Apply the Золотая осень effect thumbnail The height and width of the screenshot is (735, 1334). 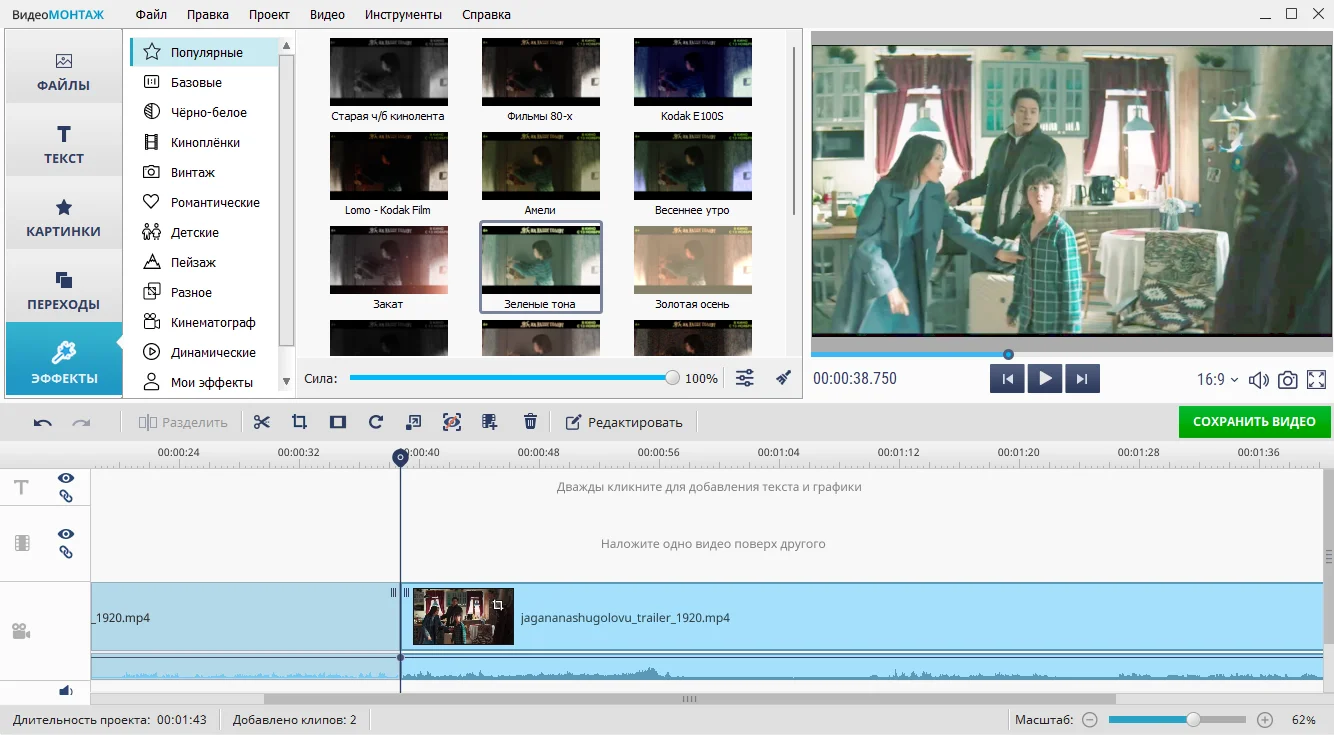[692, 260]
